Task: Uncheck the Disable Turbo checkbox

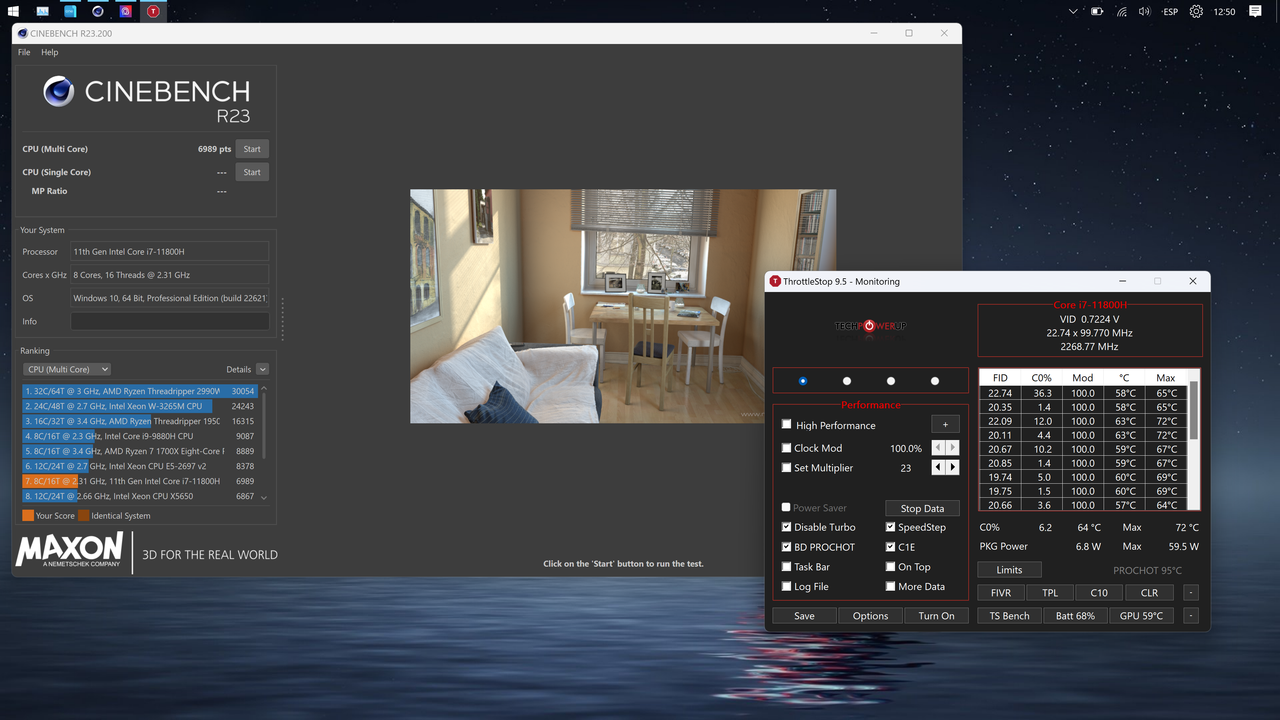Action: click(x=786, y=527)
